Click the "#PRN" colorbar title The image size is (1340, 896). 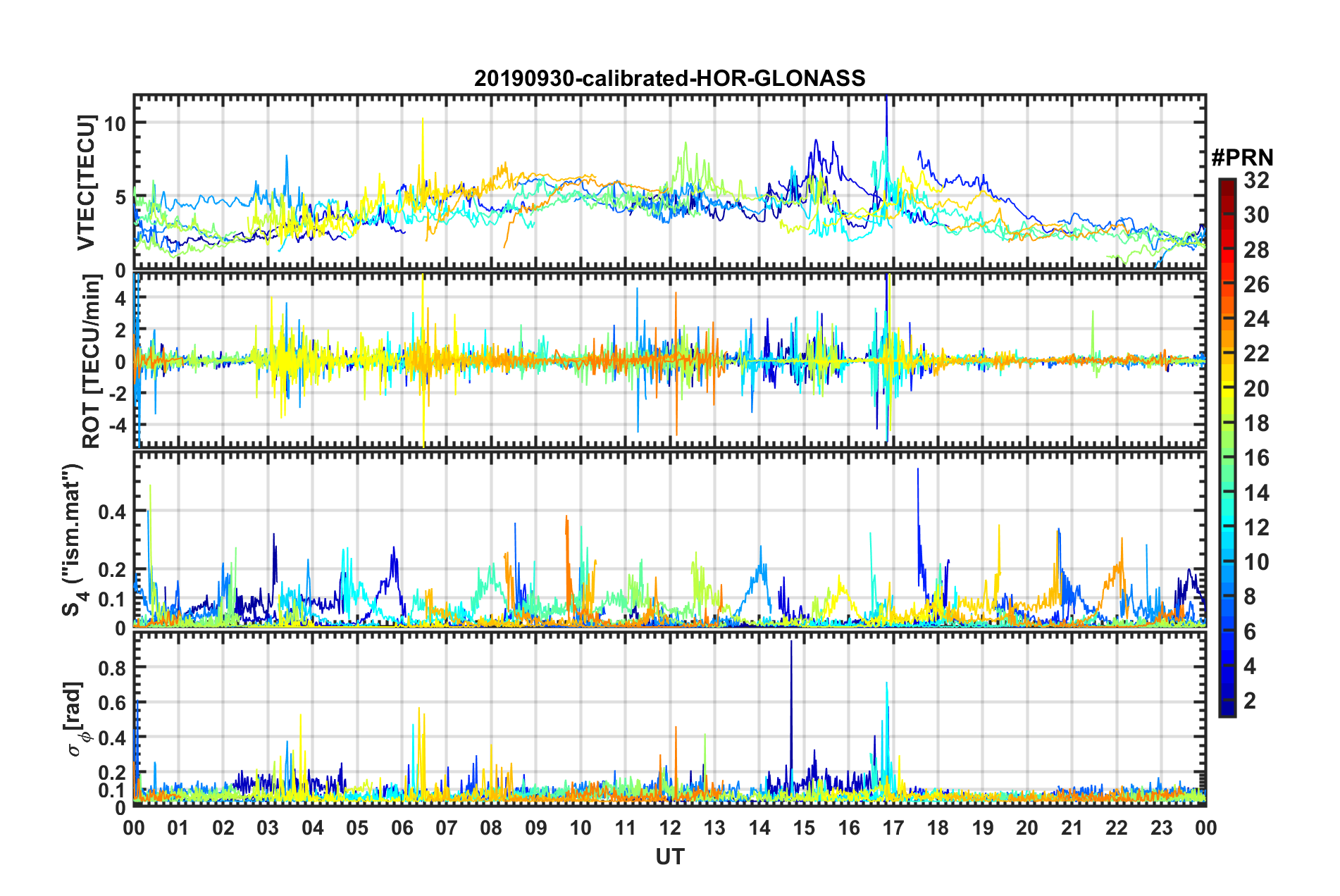point(1242,158)
